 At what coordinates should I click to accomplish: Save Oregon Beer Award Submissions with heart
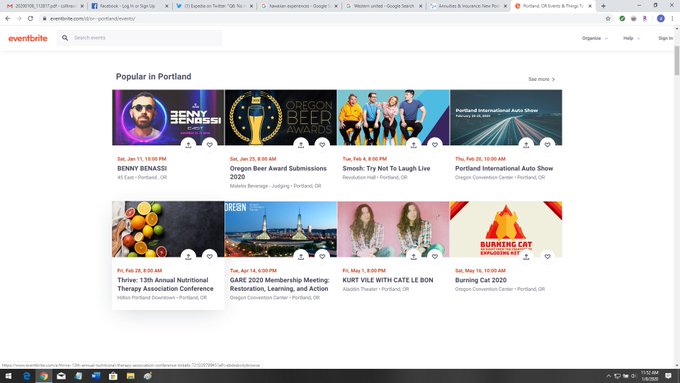[322, 145]
